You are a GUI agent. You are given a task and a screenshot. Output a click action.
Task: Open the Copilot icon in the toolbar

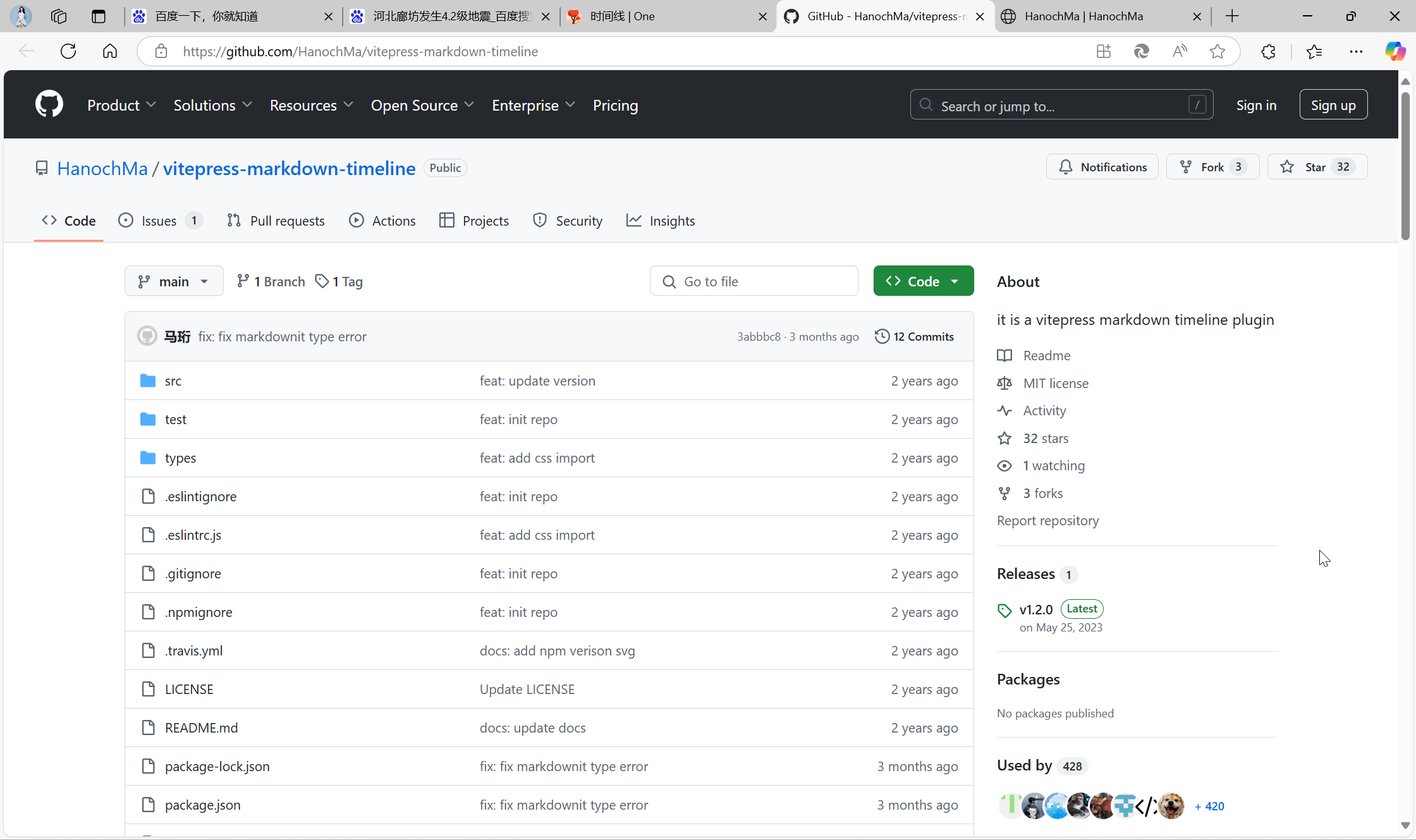(x=1395, y=51)
